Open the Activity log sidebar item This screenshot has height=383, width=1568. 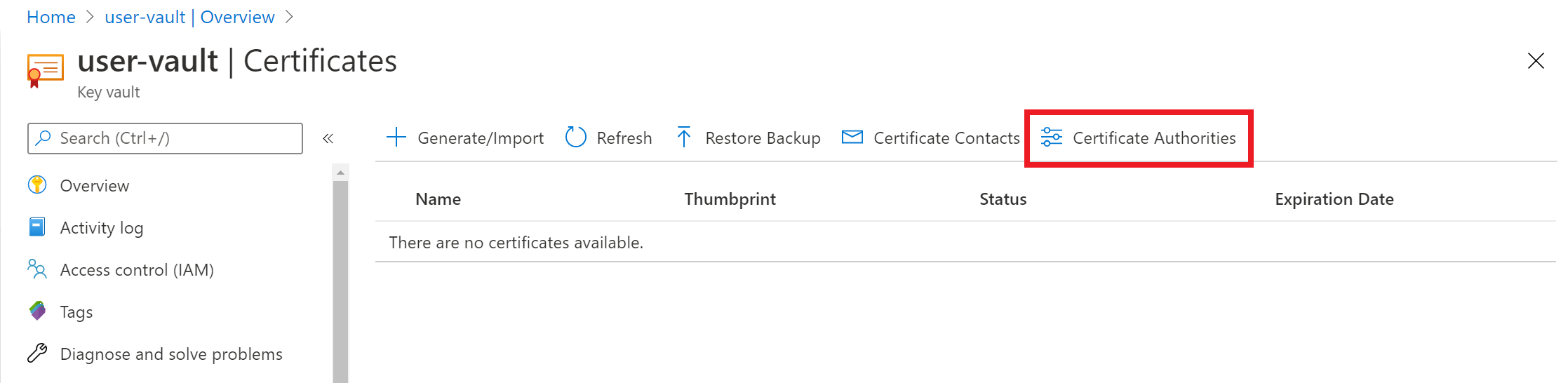[x=102, y=227]
